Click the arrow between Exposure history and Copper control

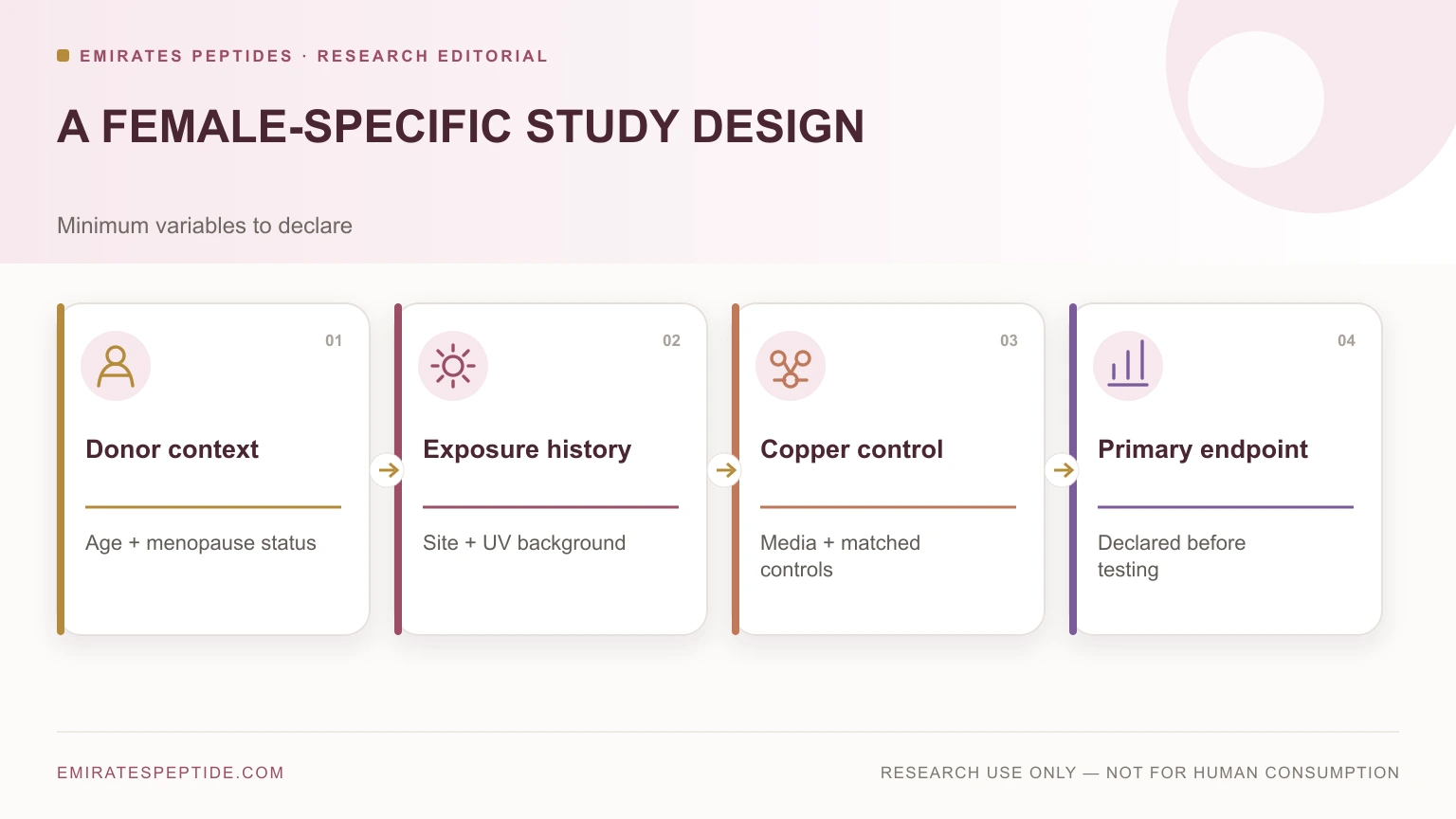click(x=725, y=469)
